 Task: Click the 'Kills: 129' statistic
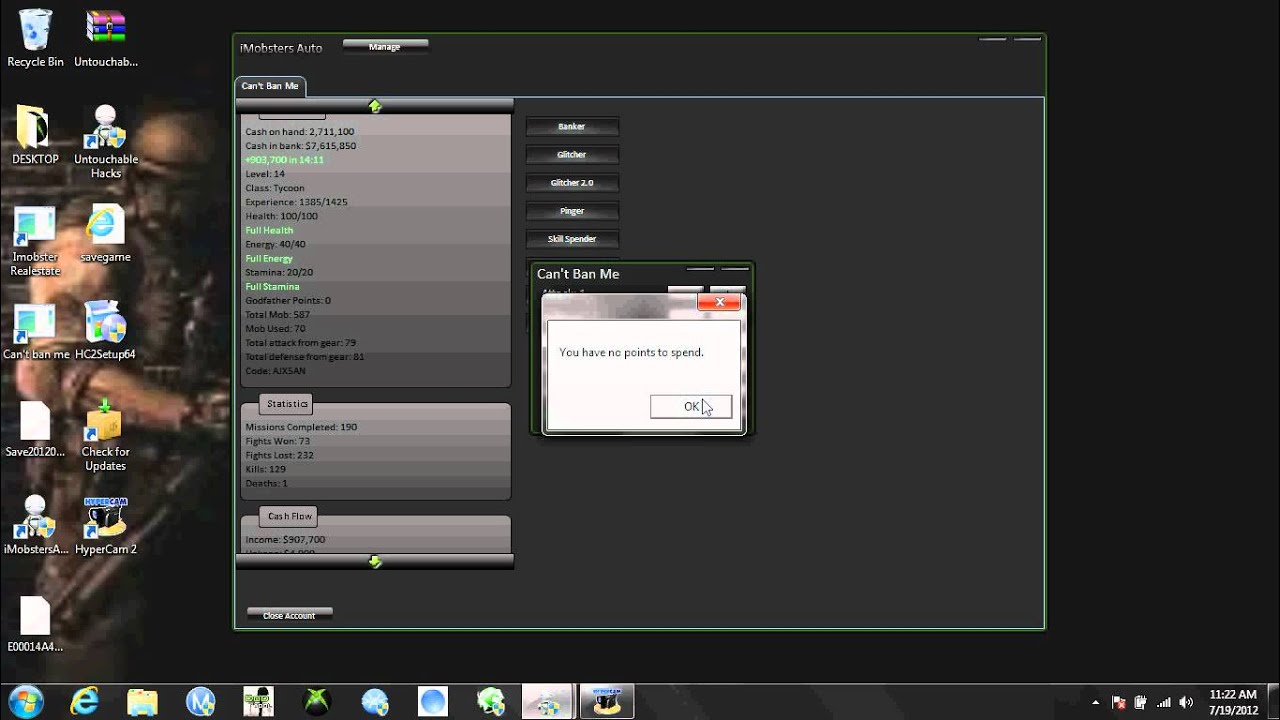click(265, 469)
